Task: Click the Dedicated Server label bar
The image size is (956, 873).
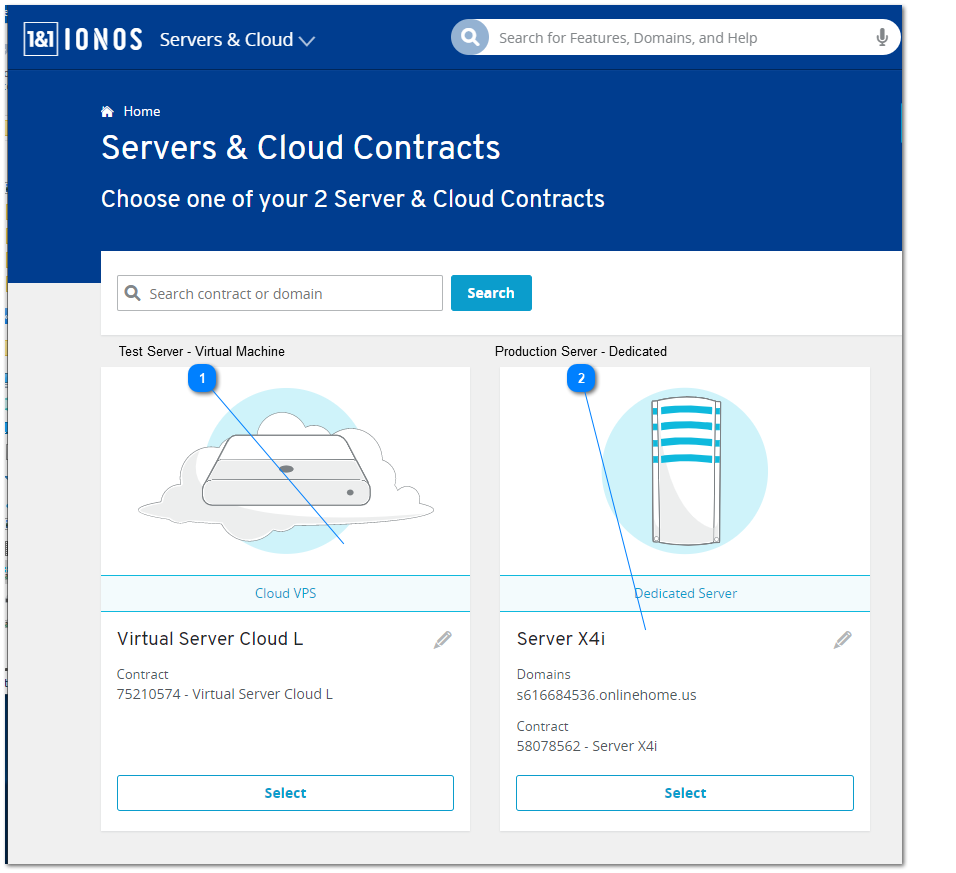Action: (x=685, y=593)
